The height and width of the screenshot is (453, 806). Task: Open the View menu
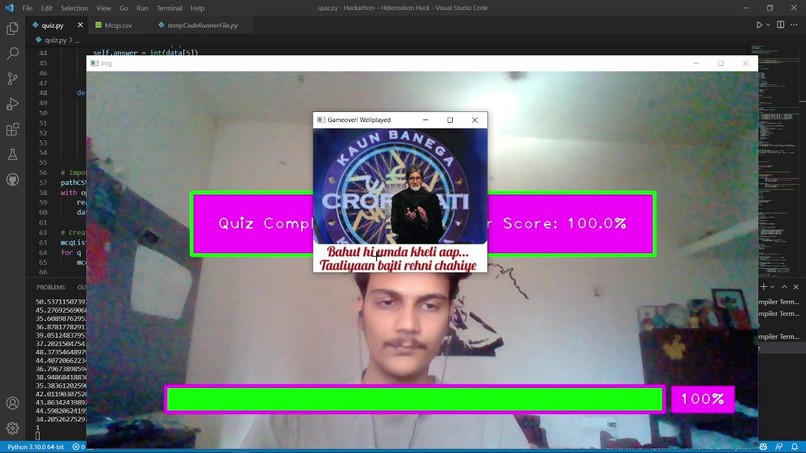[x=103, y=8]
